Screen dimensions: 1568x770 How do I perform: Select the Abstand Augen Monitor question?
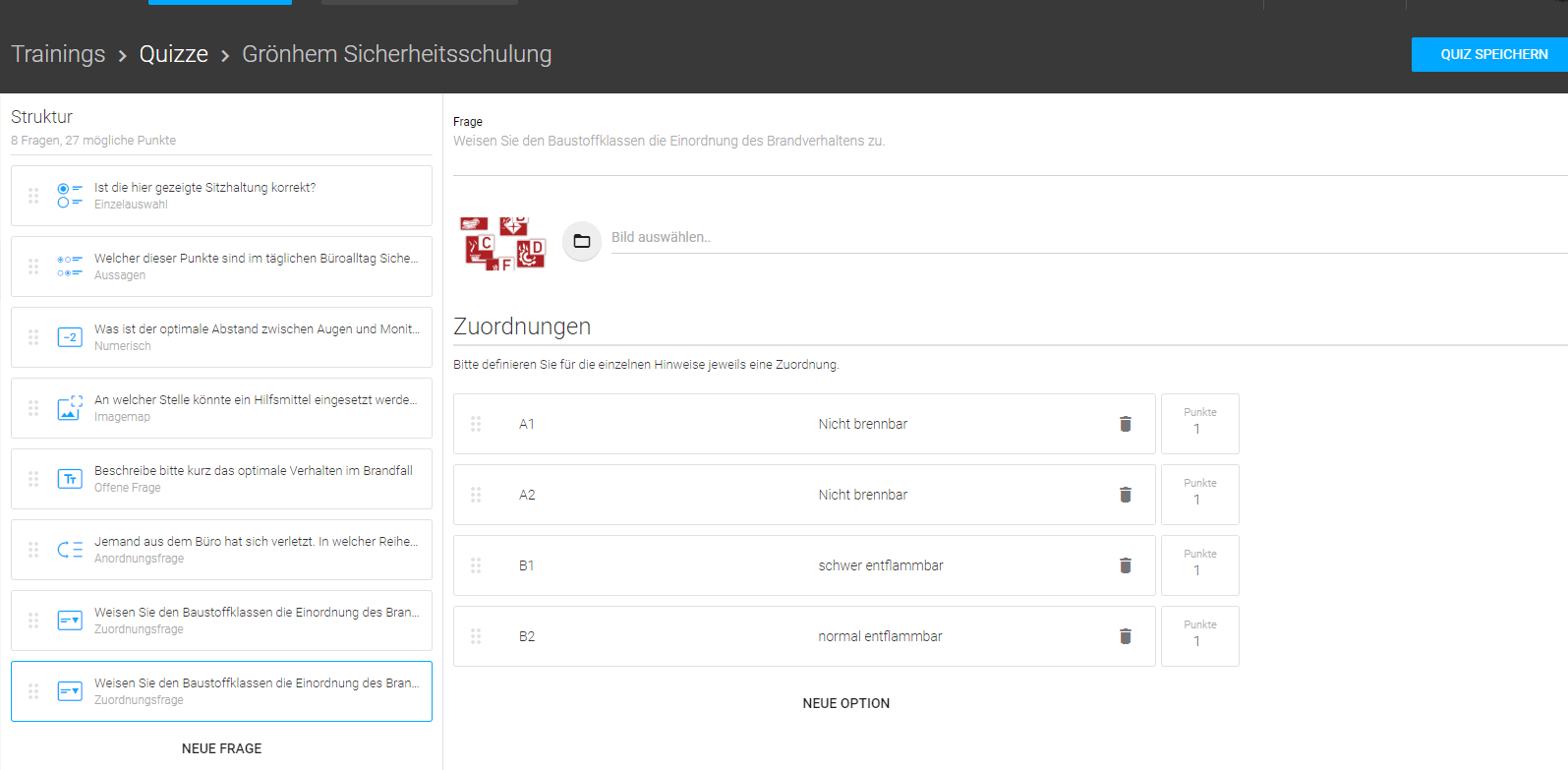tap(221, 337)
